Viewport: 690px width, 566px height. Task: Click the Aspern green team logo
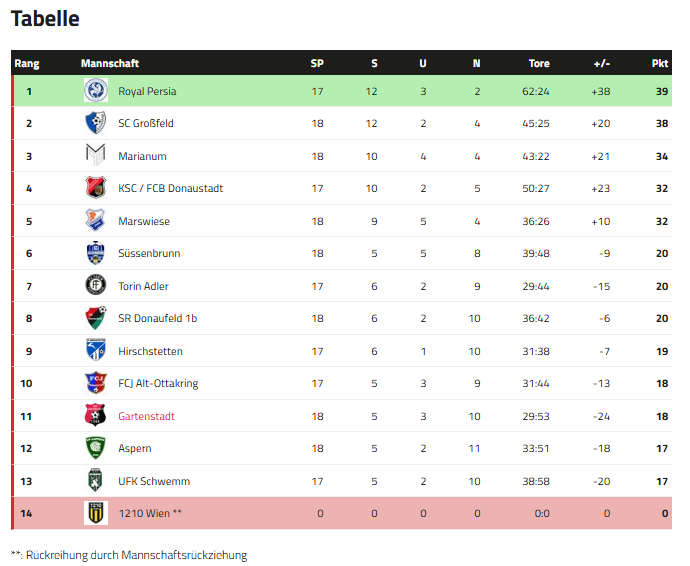pos(95,448)
